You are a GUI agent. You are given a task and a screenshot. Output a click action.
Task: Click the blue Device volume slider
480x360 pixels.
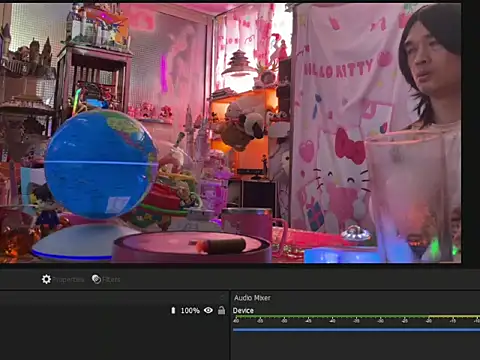(356, 330)
